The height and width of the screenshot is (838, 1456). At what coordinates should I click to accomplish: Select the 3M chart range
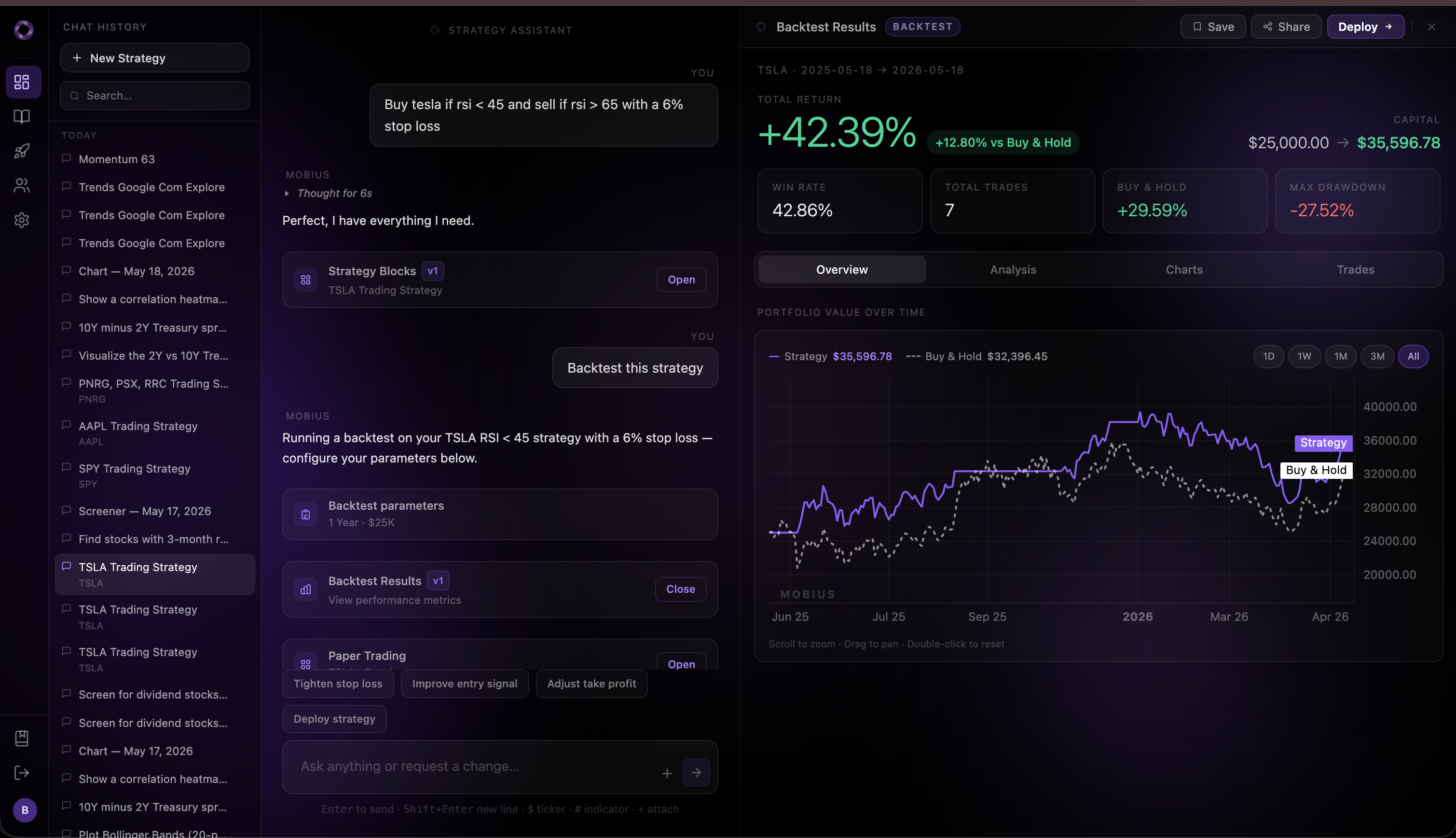[x=1377, y=356]
